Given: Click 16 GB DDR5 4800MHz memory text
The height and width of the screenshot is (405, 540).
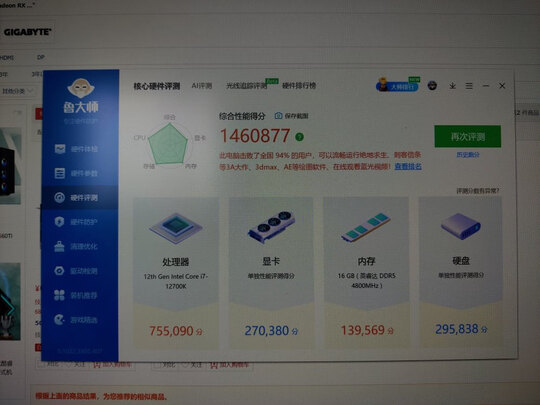Looking at the screenshot, I should (367, 281).
